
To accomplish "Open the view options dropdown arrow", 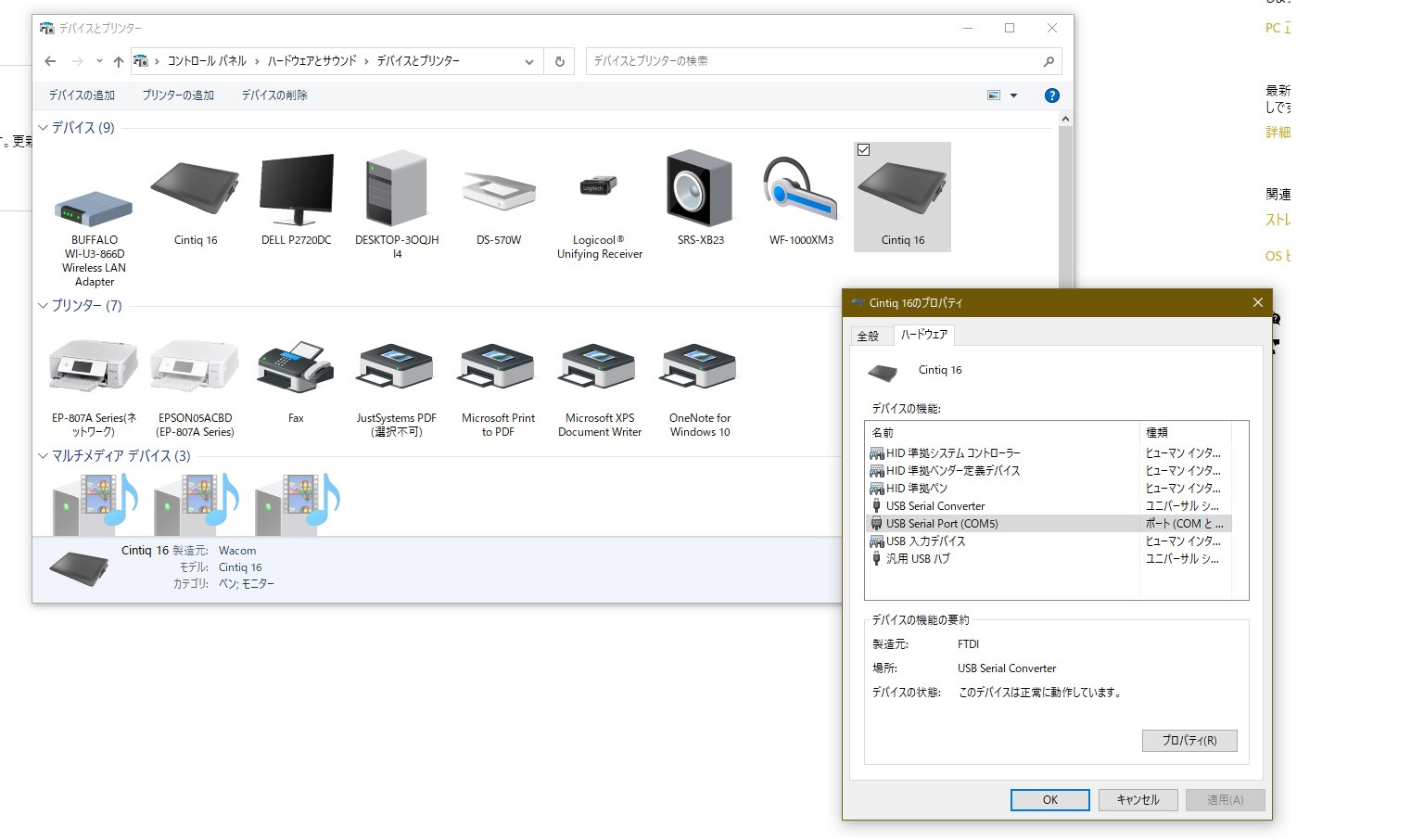I will (x=1013, y=95).
